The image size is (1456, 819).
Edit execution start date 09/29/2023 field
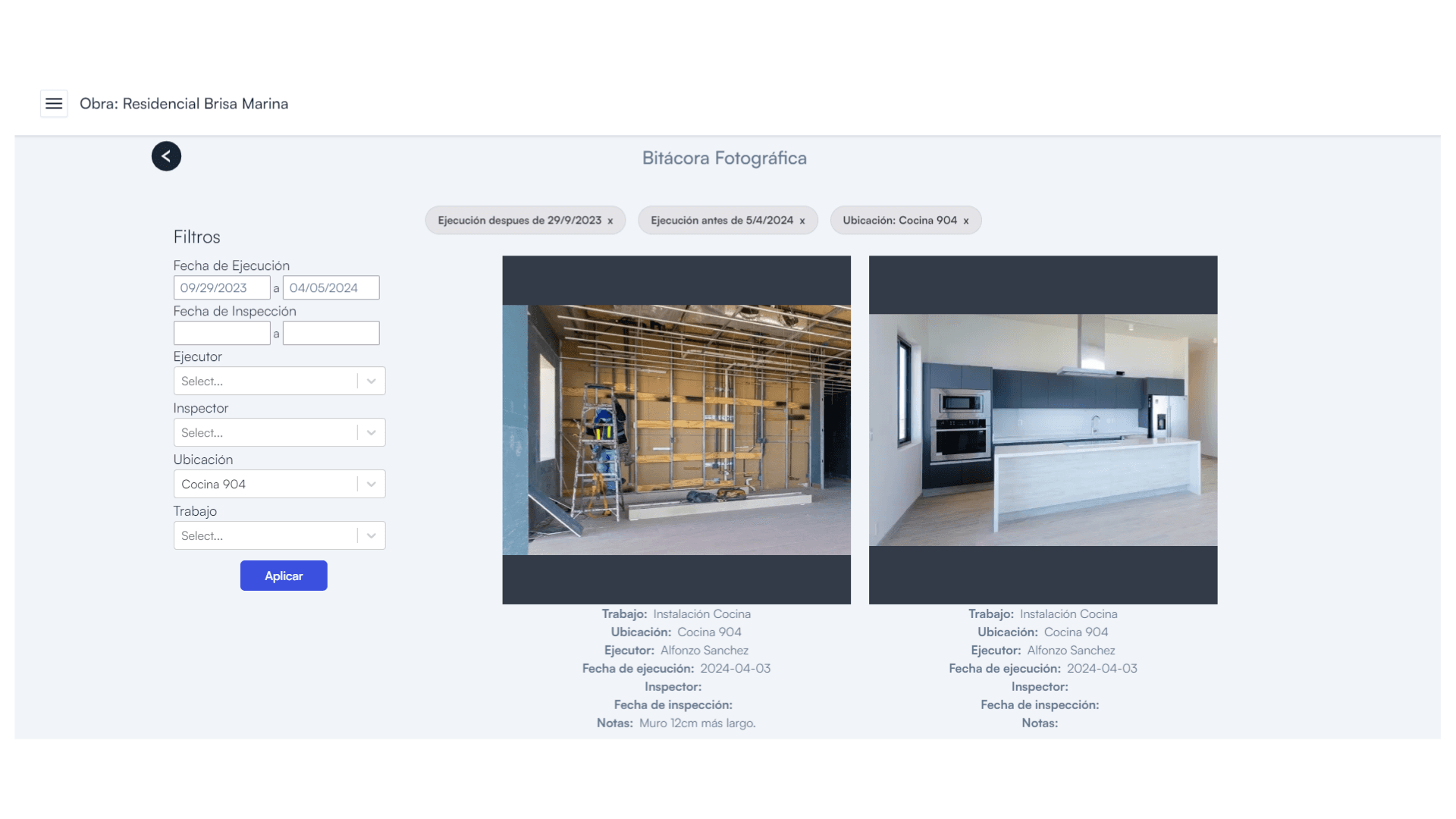point(221,287)
